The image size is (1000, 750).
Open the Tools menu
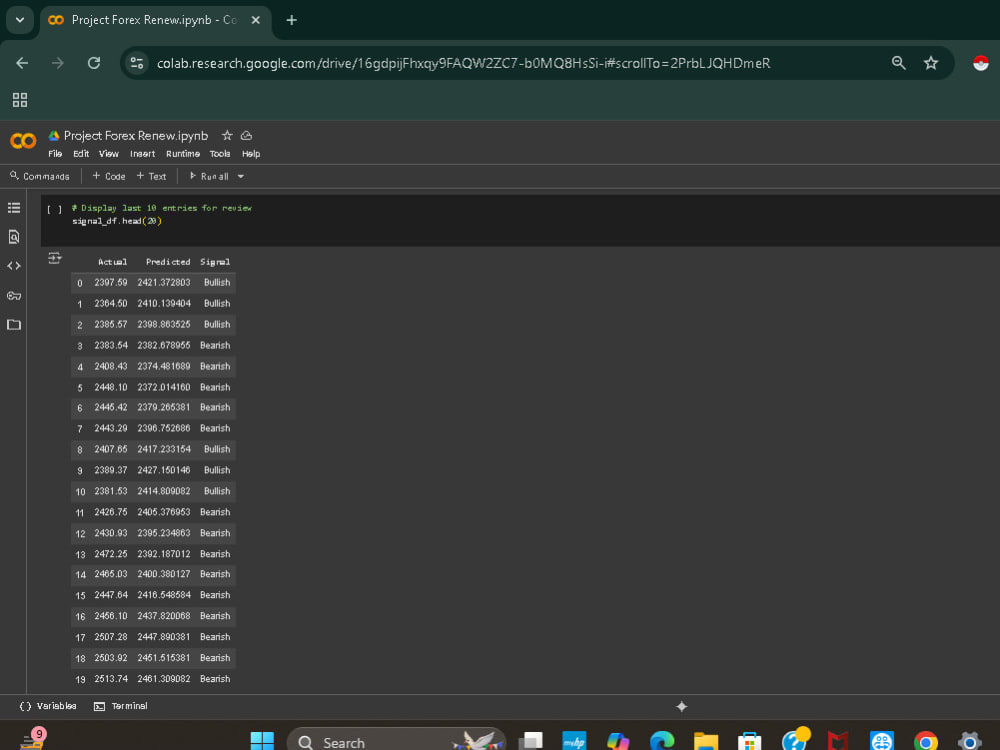tap(220, 154)
